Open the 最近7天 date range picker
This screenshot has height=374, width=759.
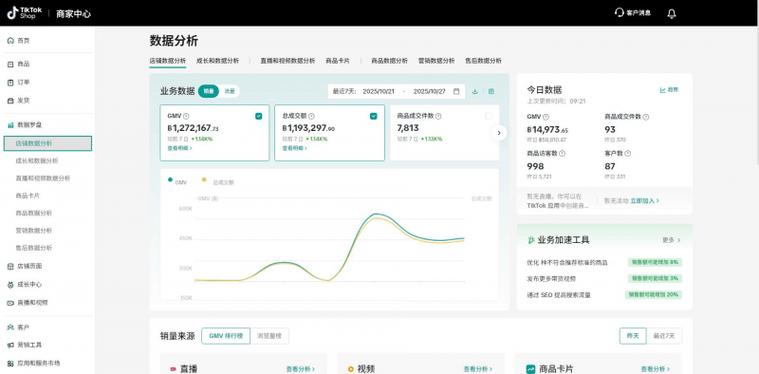(396, 91)
